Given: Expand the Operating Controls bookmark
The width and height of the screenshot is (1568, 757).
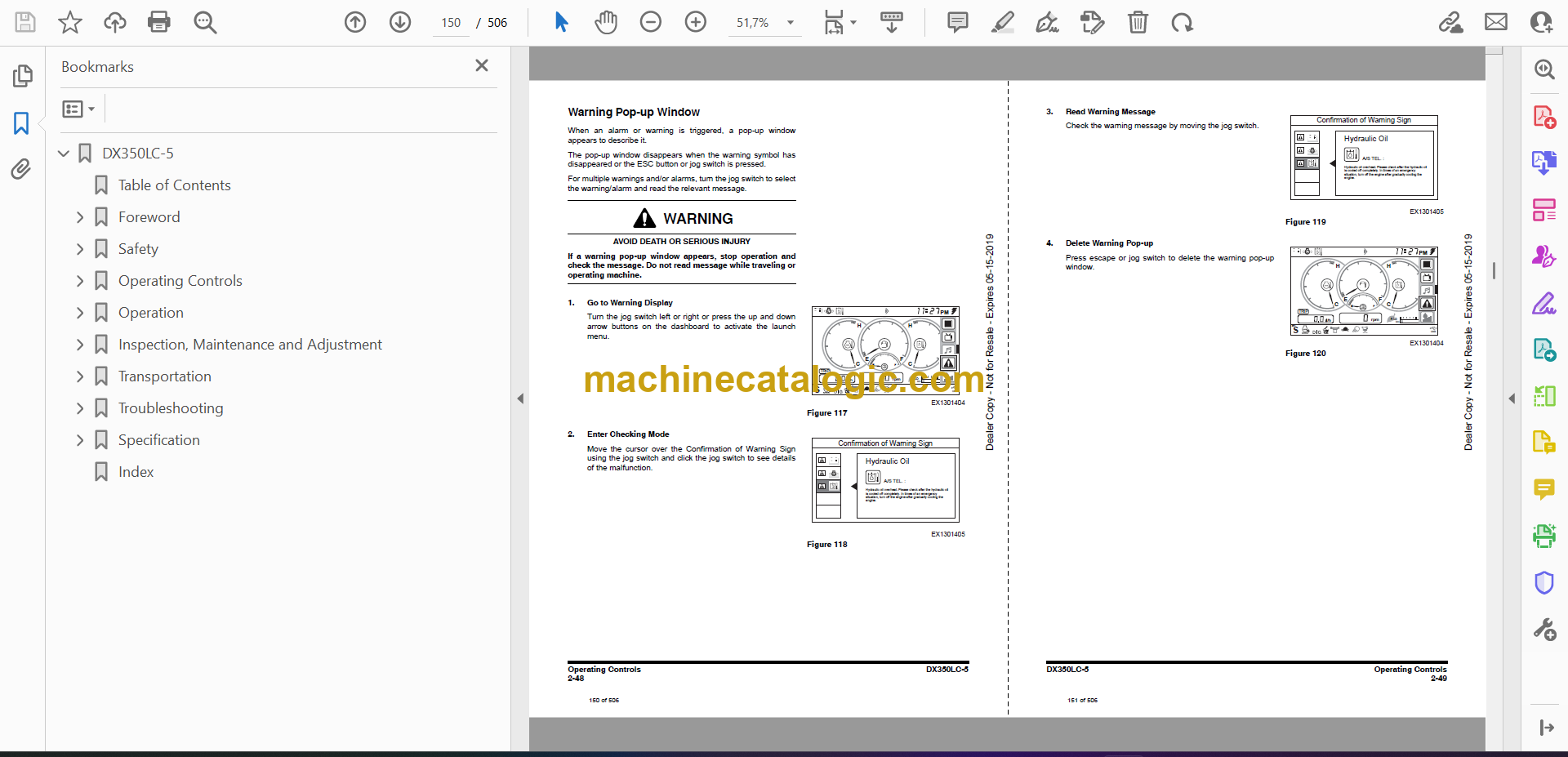Looking at the screenshot, I should point(80,281).
